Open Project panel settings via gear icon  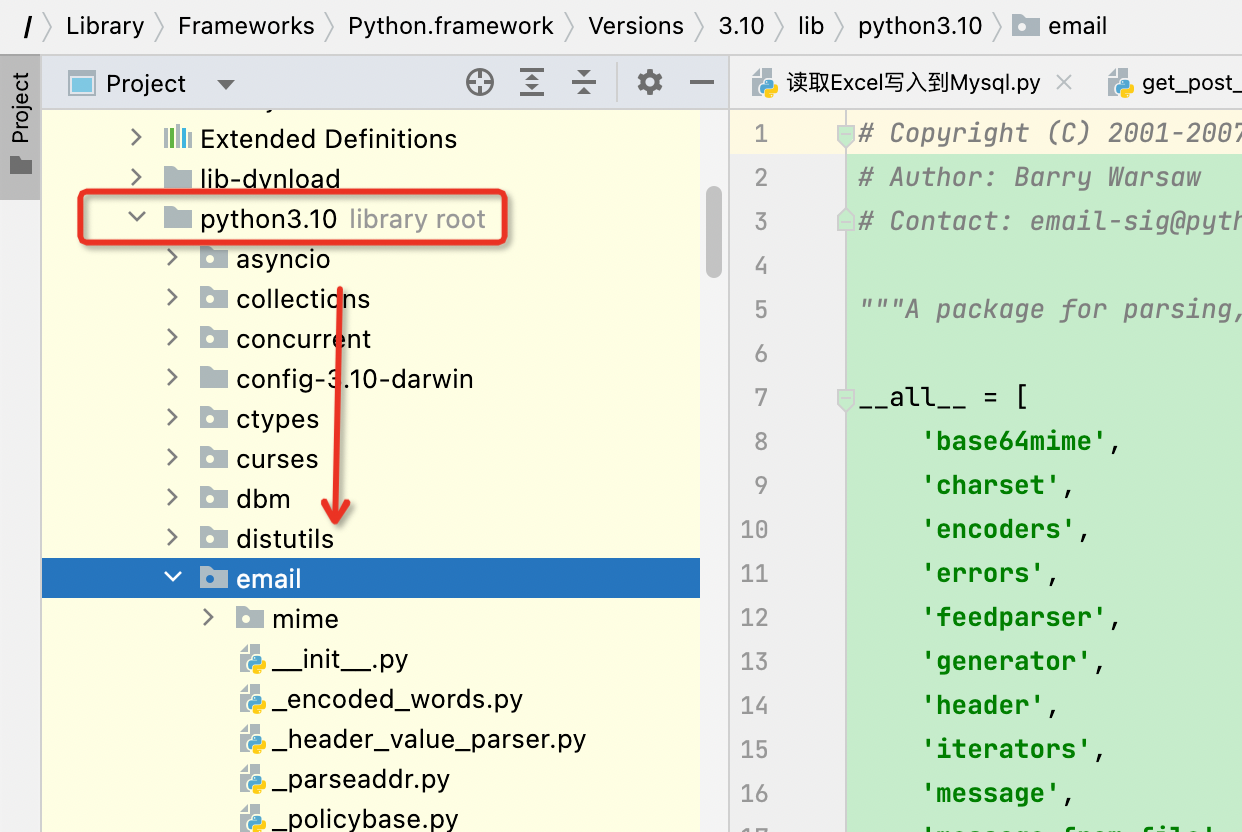point(649,83)
